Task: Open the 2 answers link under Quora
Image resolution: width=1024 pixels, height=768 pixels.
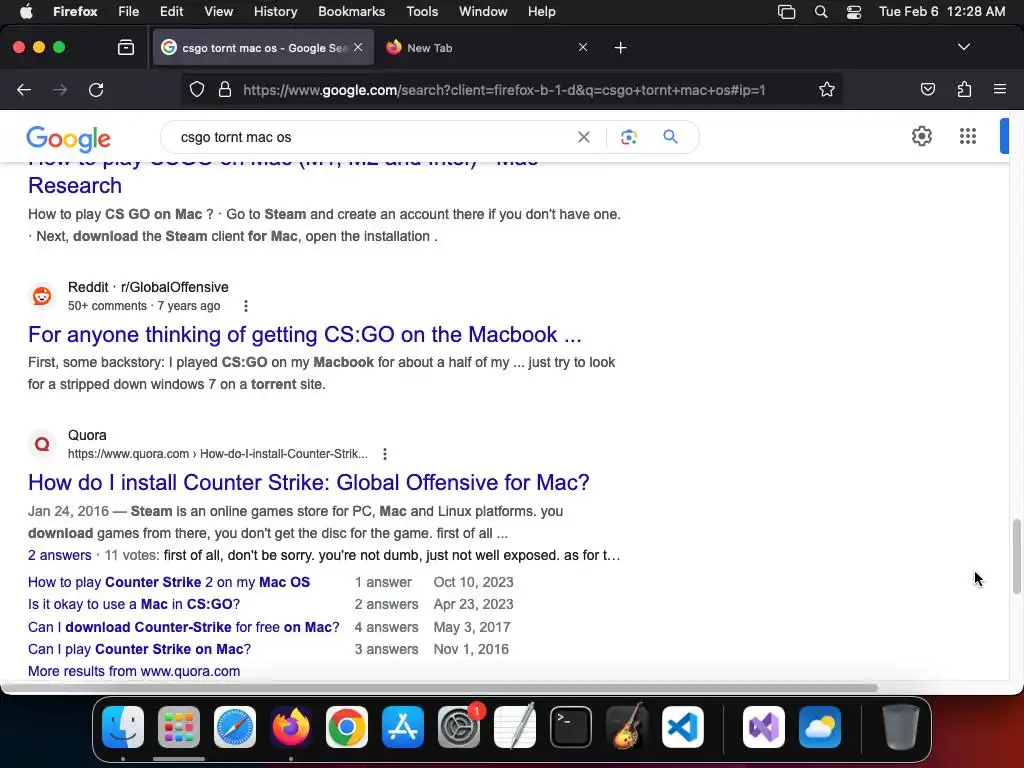Action: [x=59, y=555]
